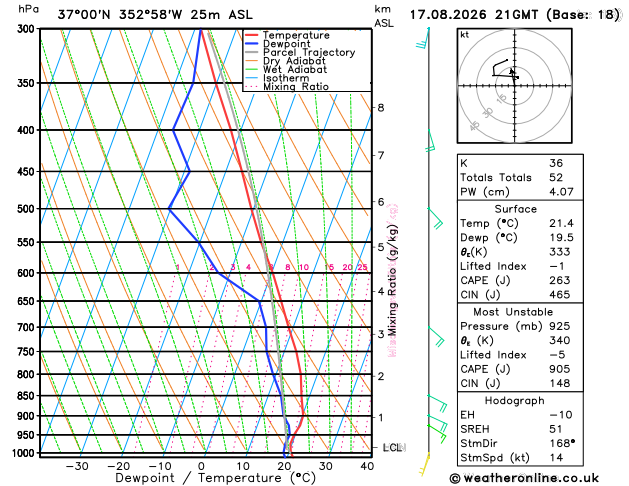Click the 'Most Unstable' section heading
The width and height of the screenshot is (629, 486).
pos(513,312)
